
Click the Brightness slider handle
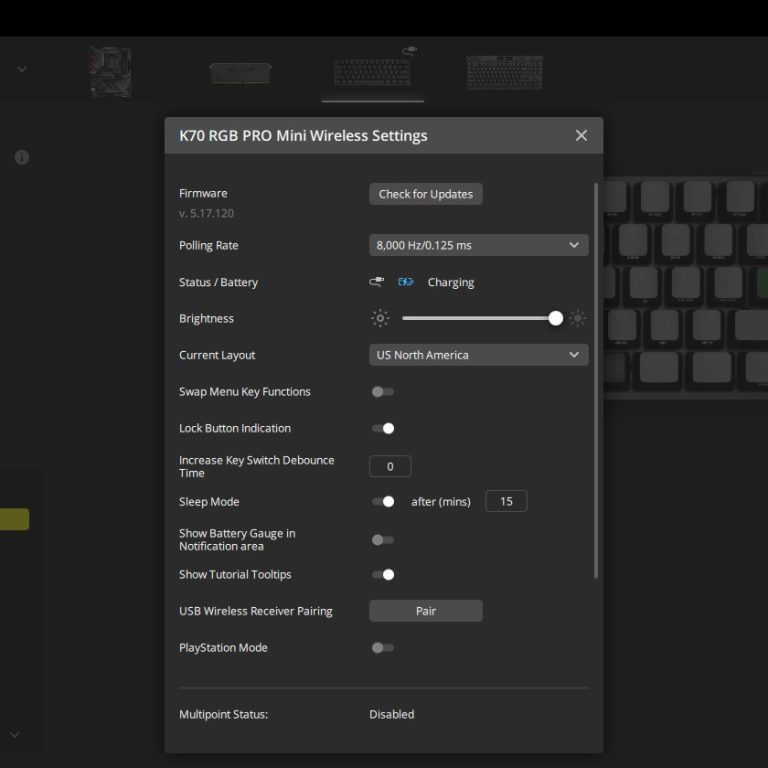pos(556,319)
